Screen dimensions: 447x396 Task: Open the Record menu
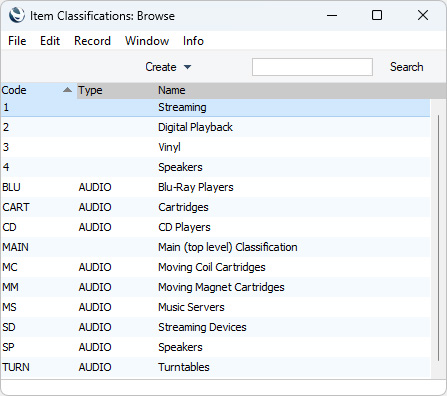pos(92,41)
